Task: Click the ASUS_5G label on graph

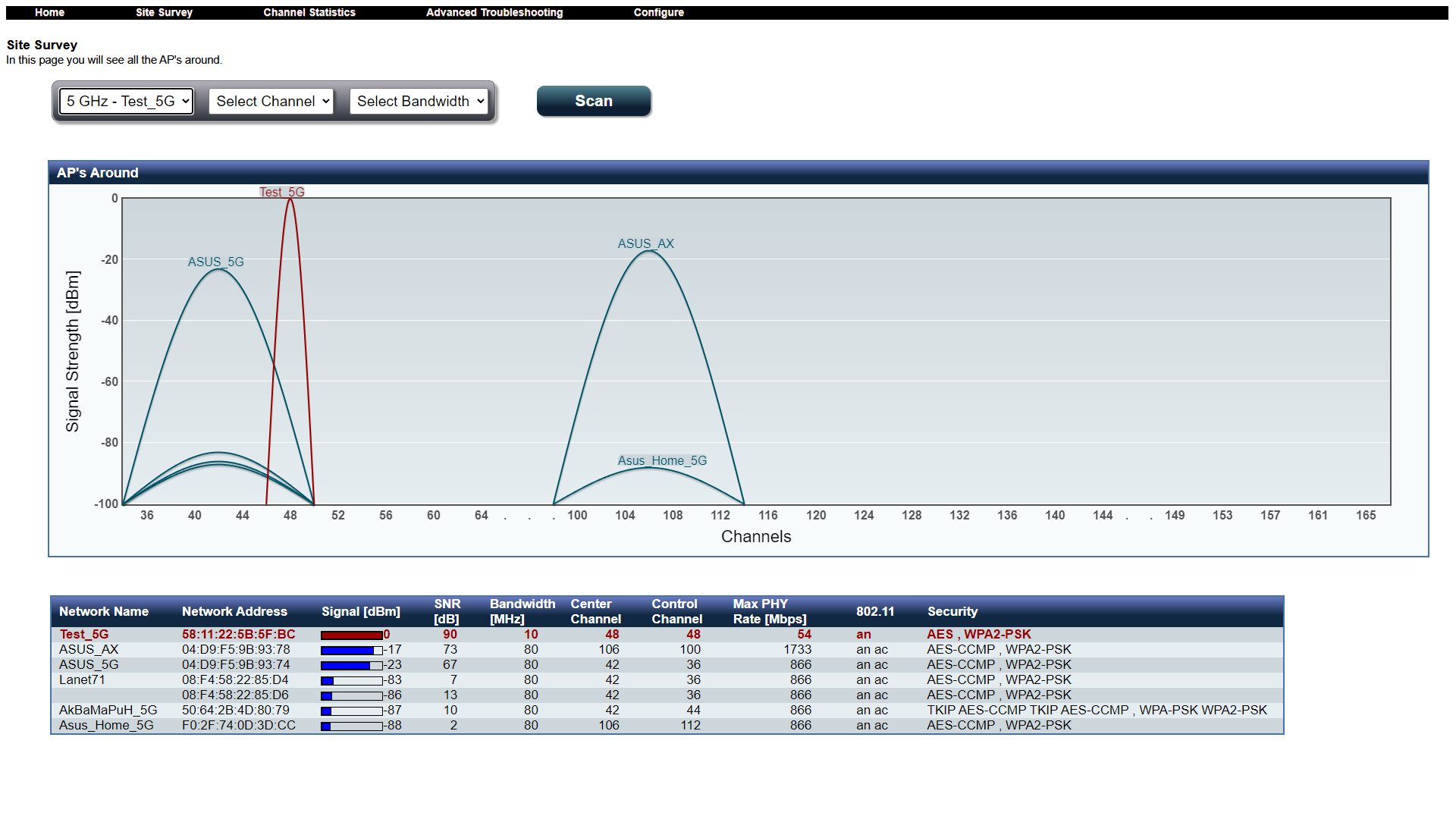Action: click(215, 262)
